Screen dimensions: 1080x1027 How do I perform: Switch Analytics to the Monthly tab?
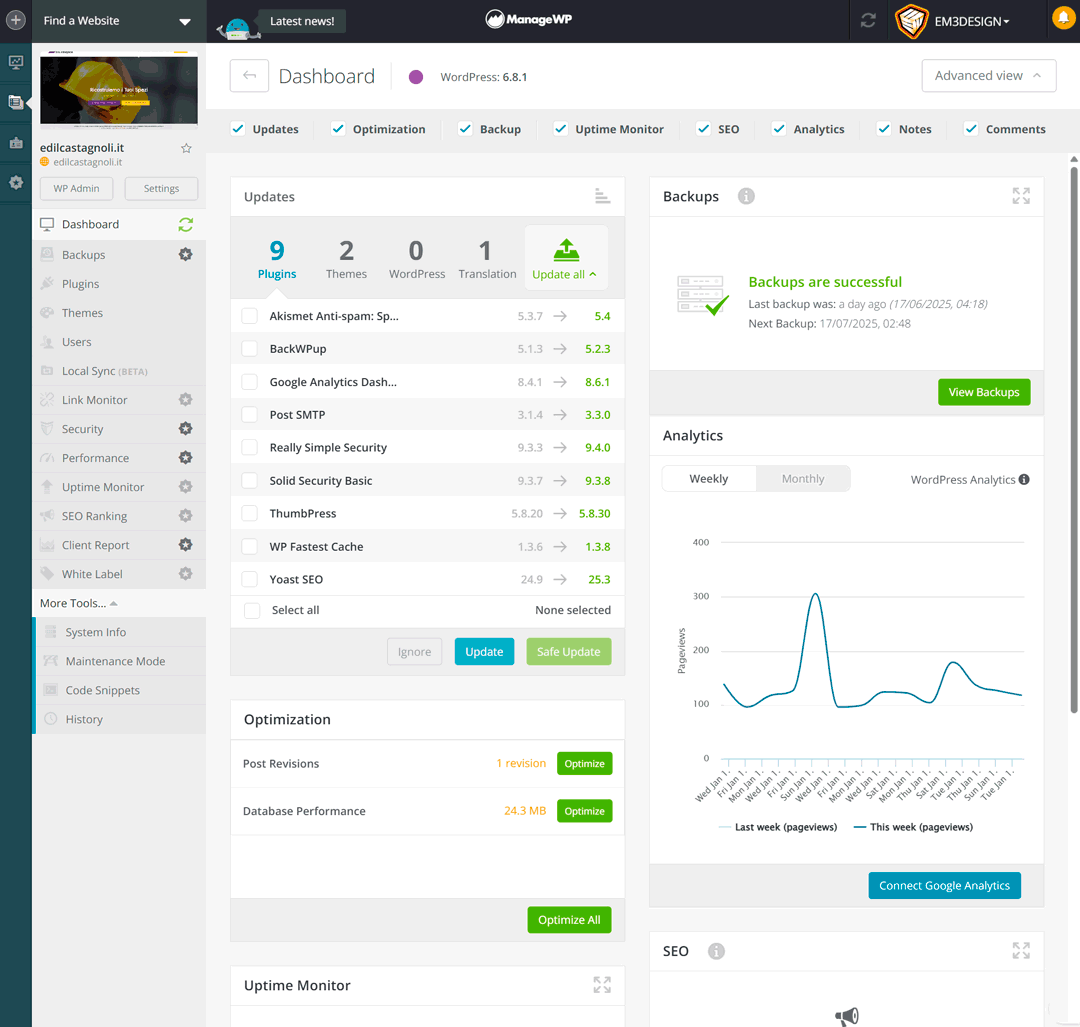(802, 479)
